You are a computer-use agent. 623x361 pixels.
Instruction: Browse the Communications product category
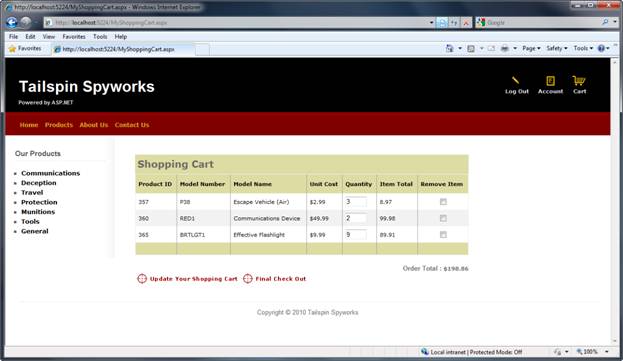pyautogui.click(x=50, y=173)
